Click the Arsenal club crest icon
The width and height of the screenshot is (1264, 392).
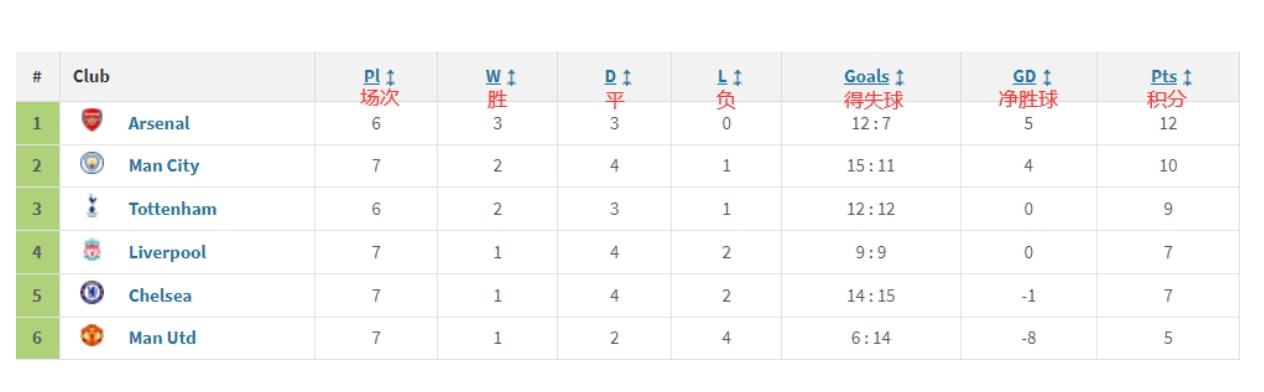click(92, 122)
